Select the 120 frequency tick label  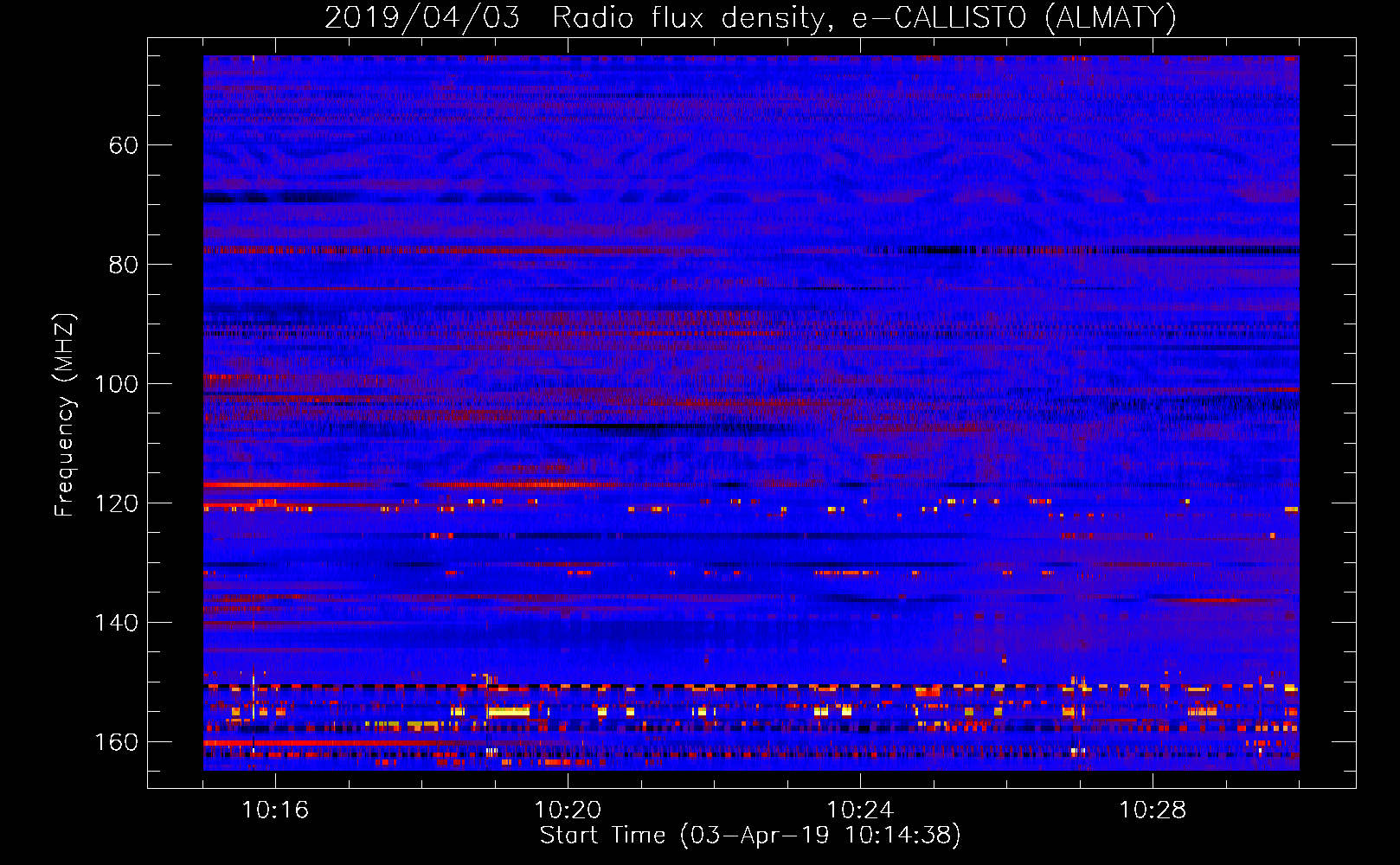116,503
